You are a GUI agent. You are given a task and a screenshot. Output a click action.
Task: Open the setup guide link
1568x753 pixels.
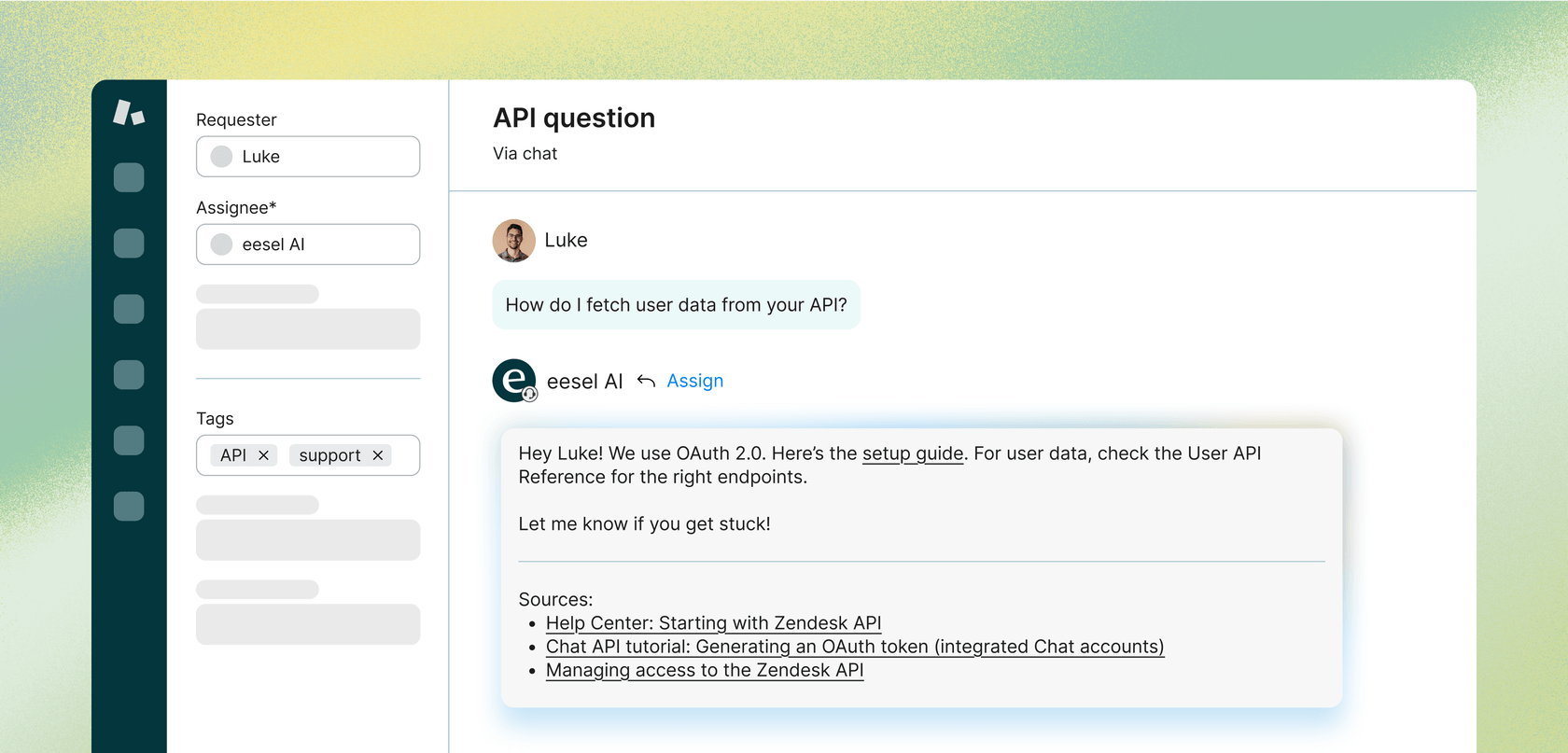tap(912, 453)
